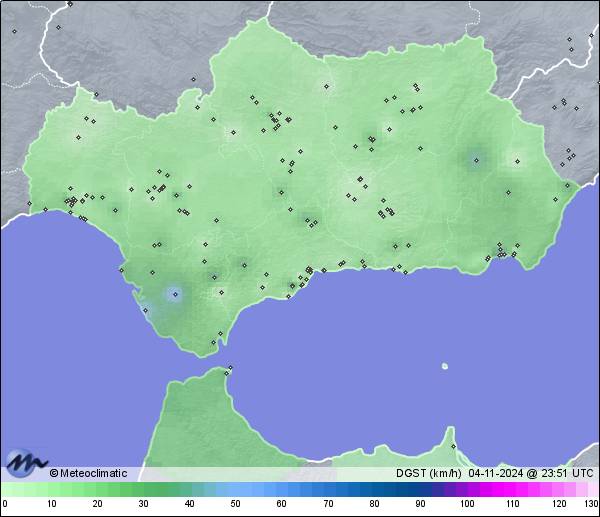Click the blue wind gust hotspot near Cádiz
This screenshot has height=517, width=600.
pyautogui.click(x=175, y=294)
